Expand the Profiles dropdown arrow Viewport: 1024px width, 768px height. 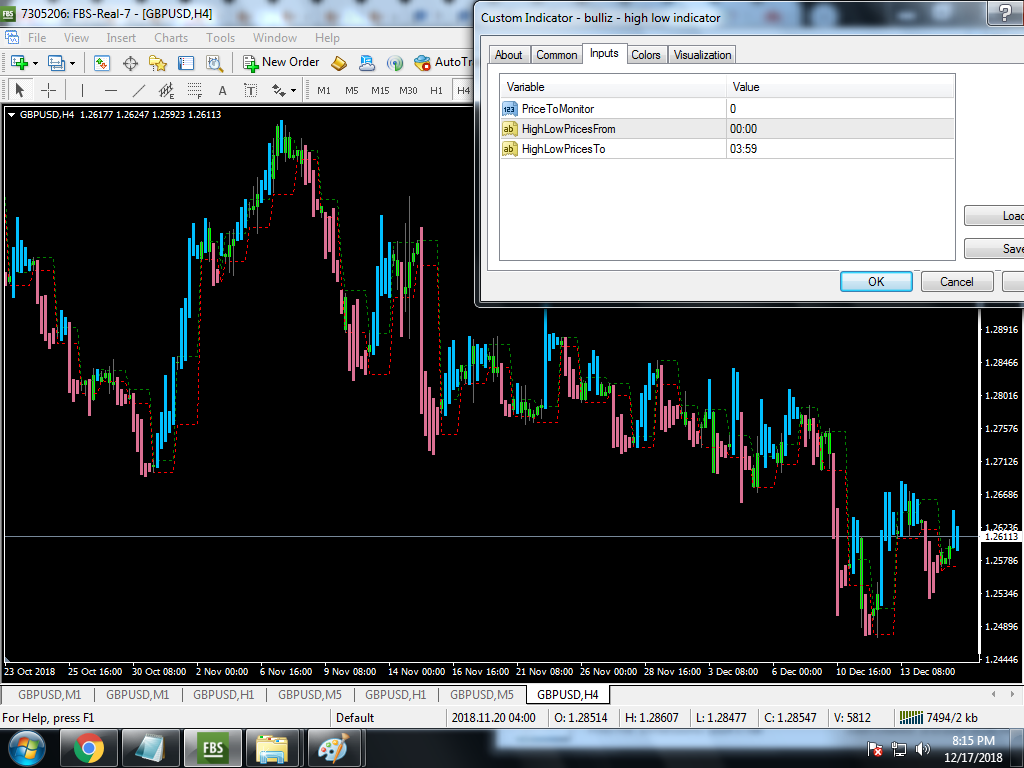pyautogui.click(x=72, y=63)
